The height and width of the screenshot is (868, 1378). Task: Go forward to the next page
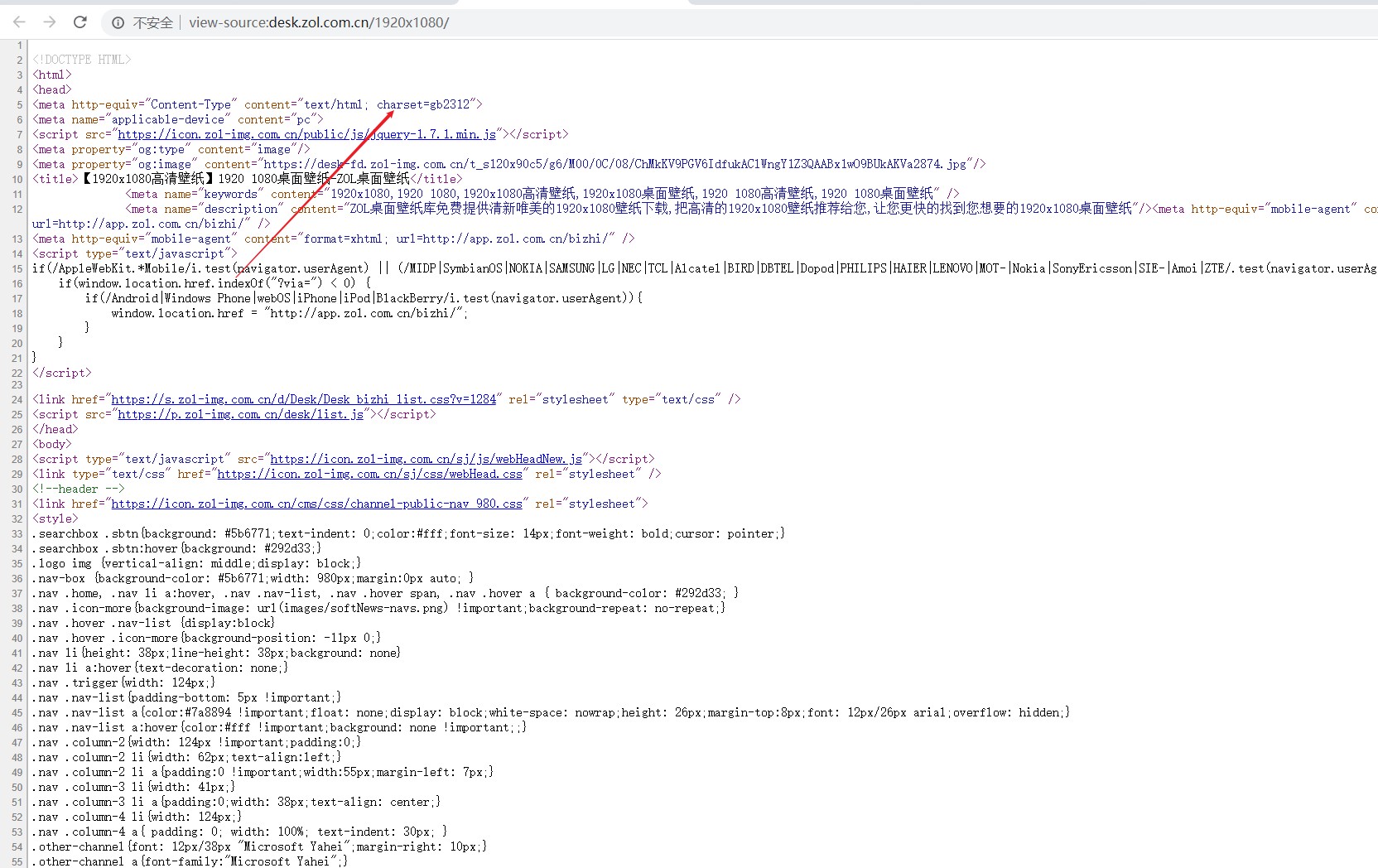[50, 22]
